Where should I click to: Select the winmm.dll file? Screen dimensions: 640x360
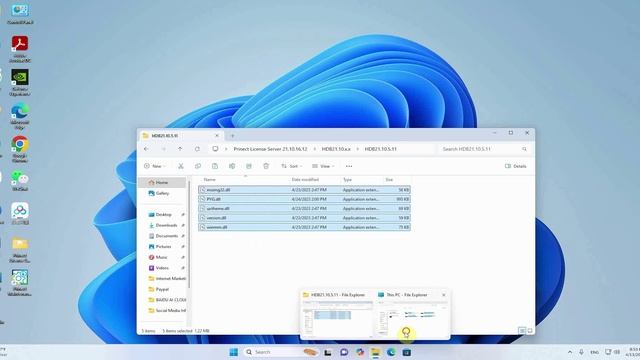point(304,227)
